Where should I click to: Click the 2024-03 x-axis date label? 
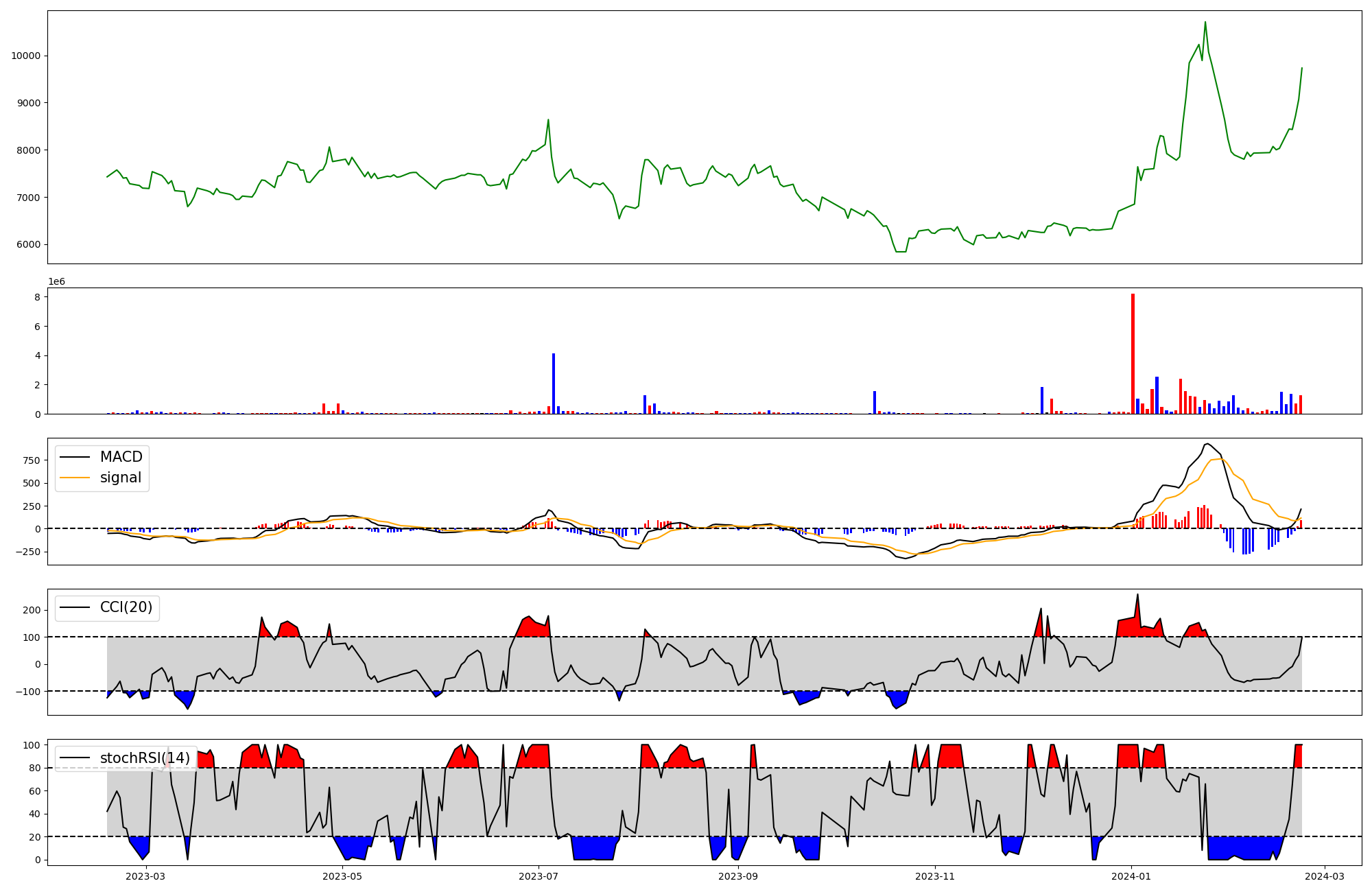click(1324, 876)
